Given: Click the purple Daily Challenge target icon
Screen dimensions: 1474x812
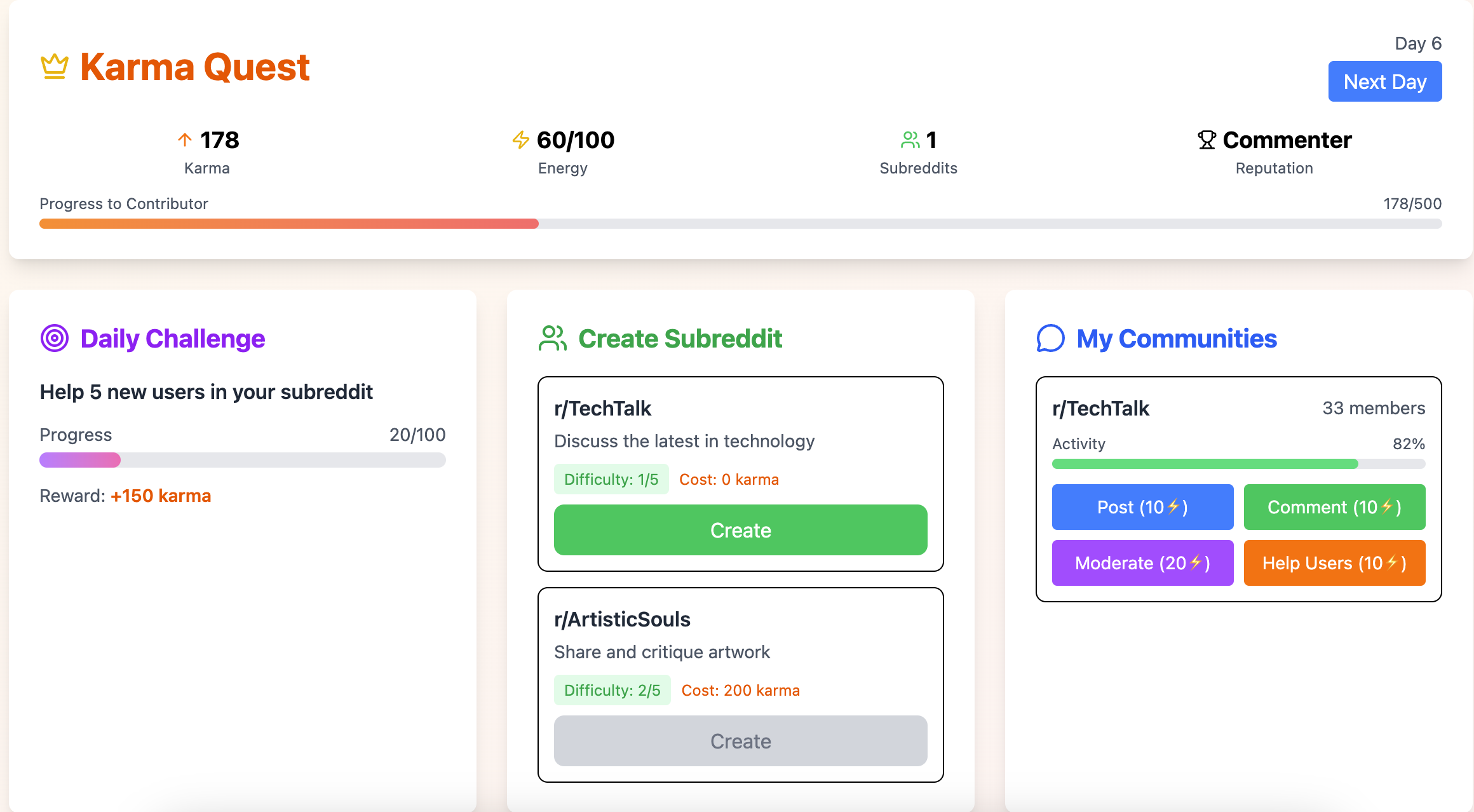Looking at the screenshot, I should [55, 338].
